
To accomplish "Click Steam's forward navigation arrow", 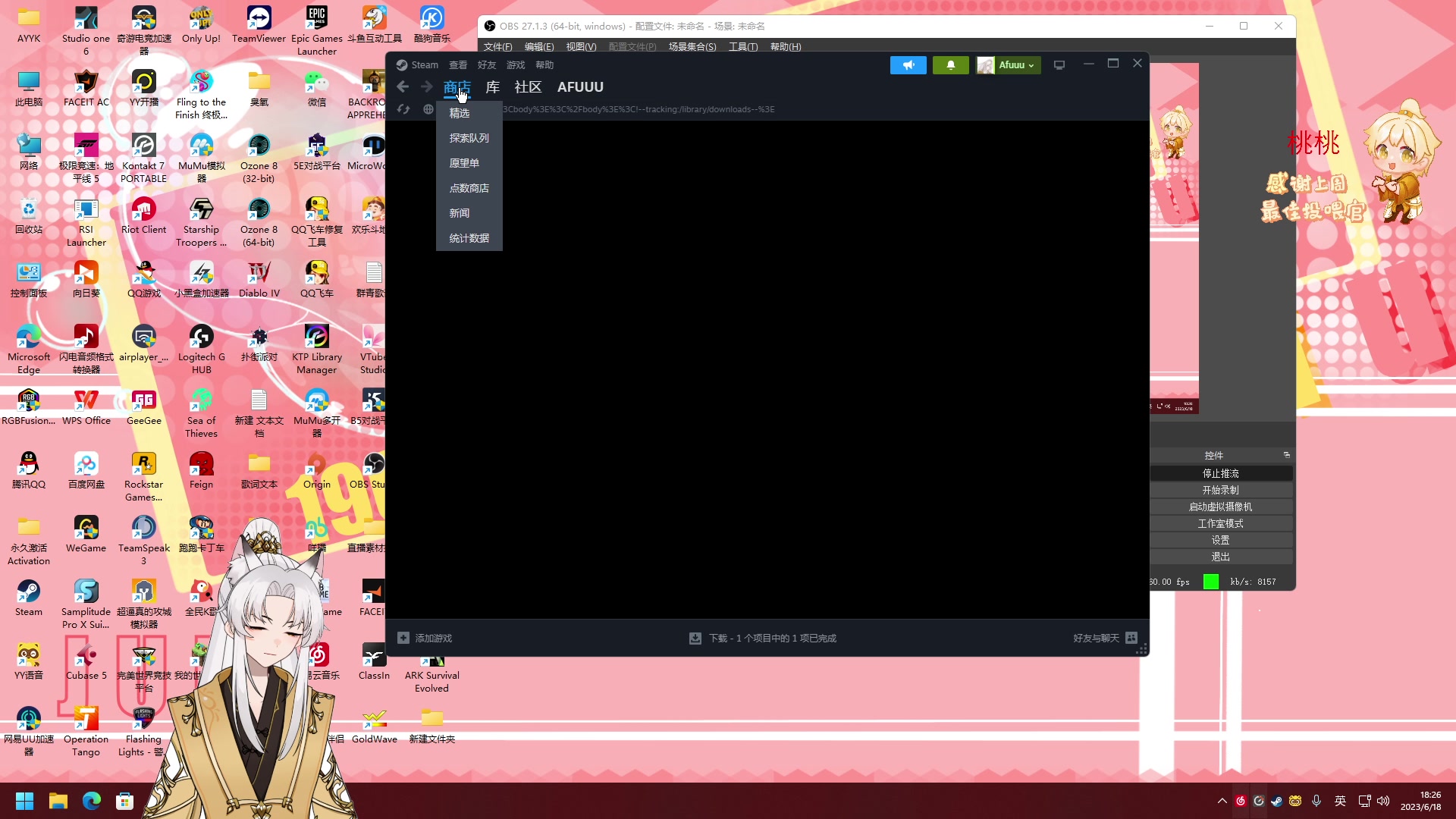I will pyautogui.click(x=427, y=87).
